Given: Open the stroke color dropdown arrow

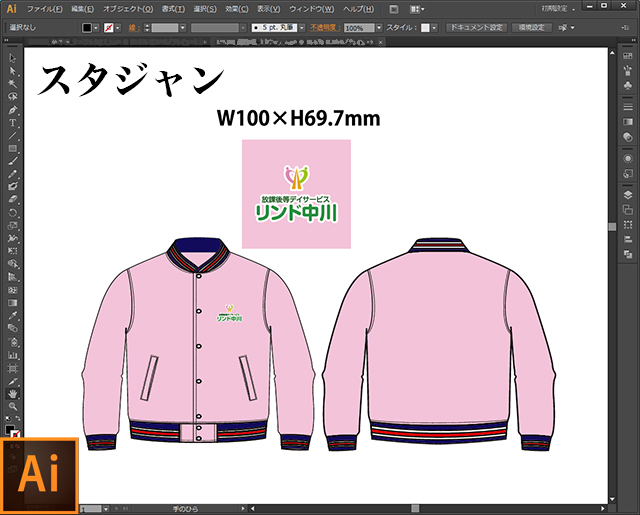Looking at the screenshot, I should (x=118, y=28).
